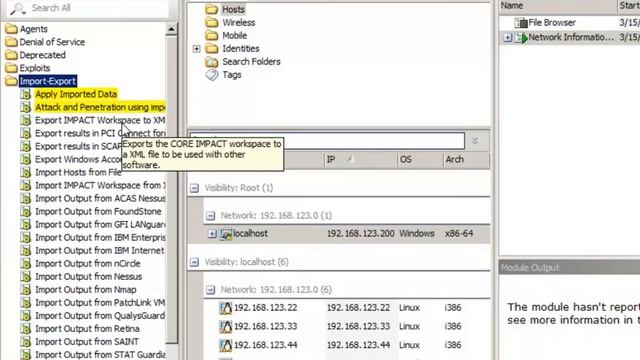Sort hosts by OS column

click(x=420, y=160)
